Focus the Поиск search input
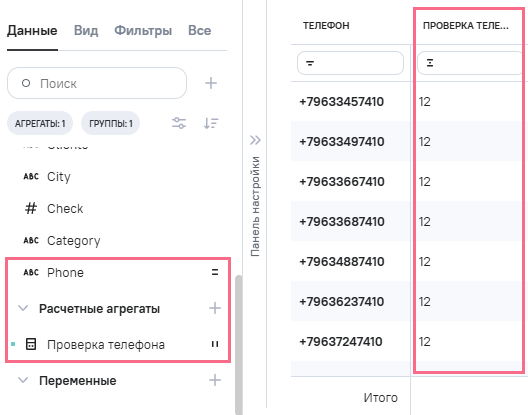The image size is (528, 415). 97,83
